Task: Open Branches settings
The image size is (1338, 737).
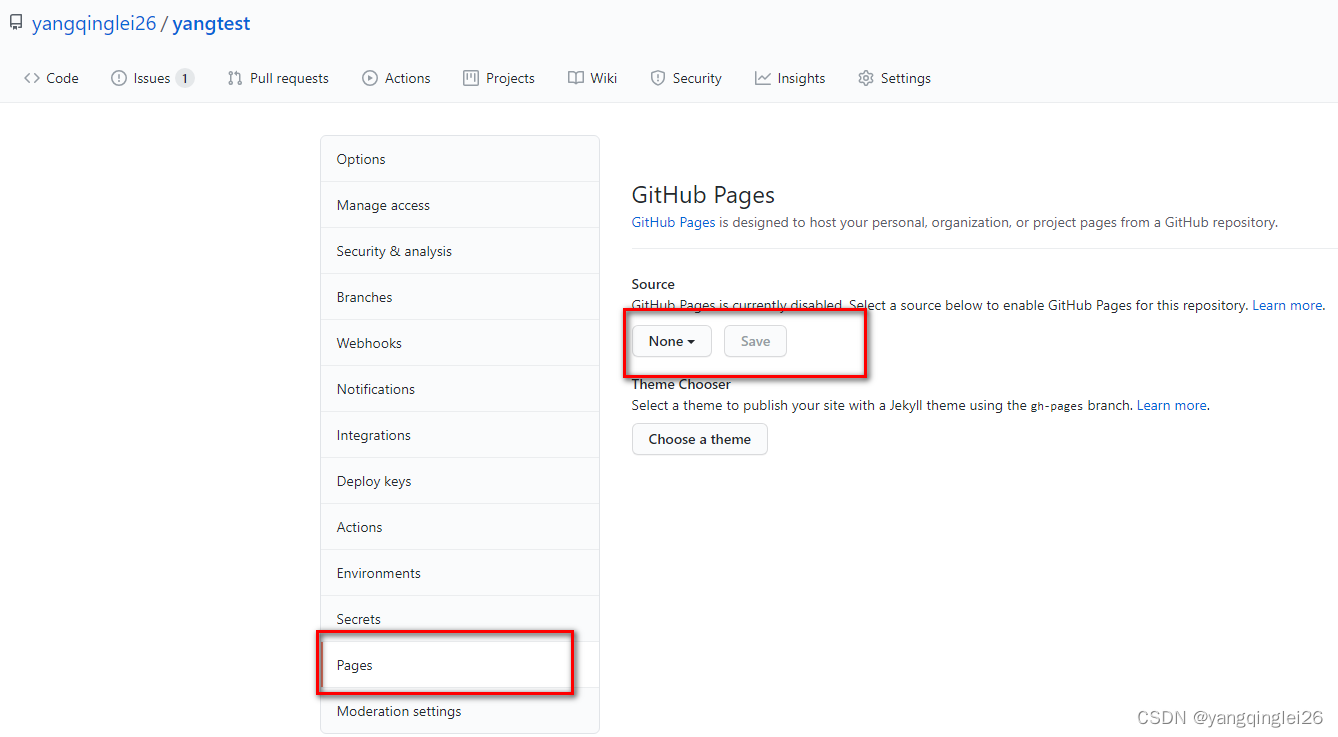Action: 460,297
